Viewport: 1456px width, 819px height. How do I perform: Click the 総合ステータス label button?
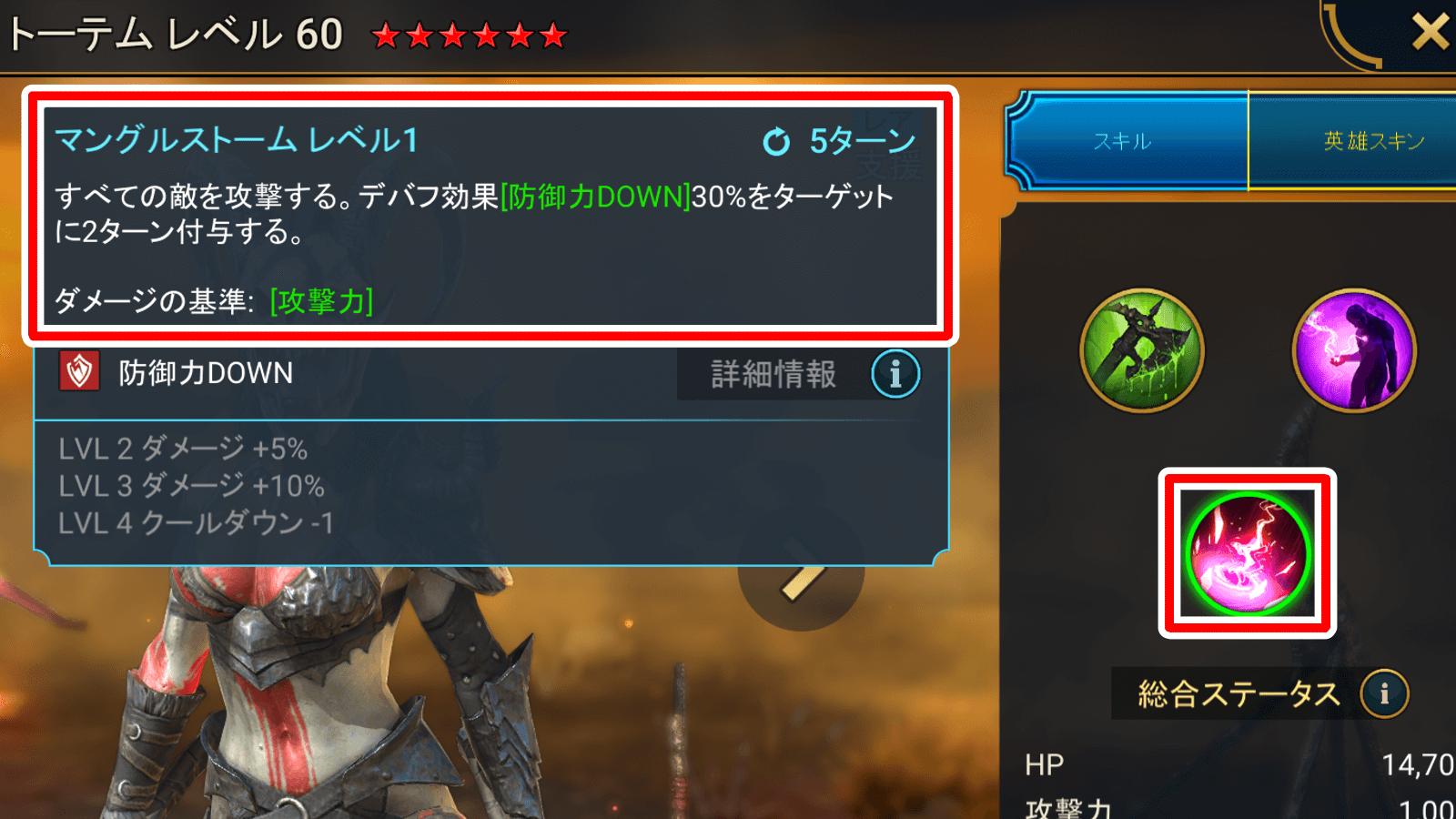coord(1239,694)
